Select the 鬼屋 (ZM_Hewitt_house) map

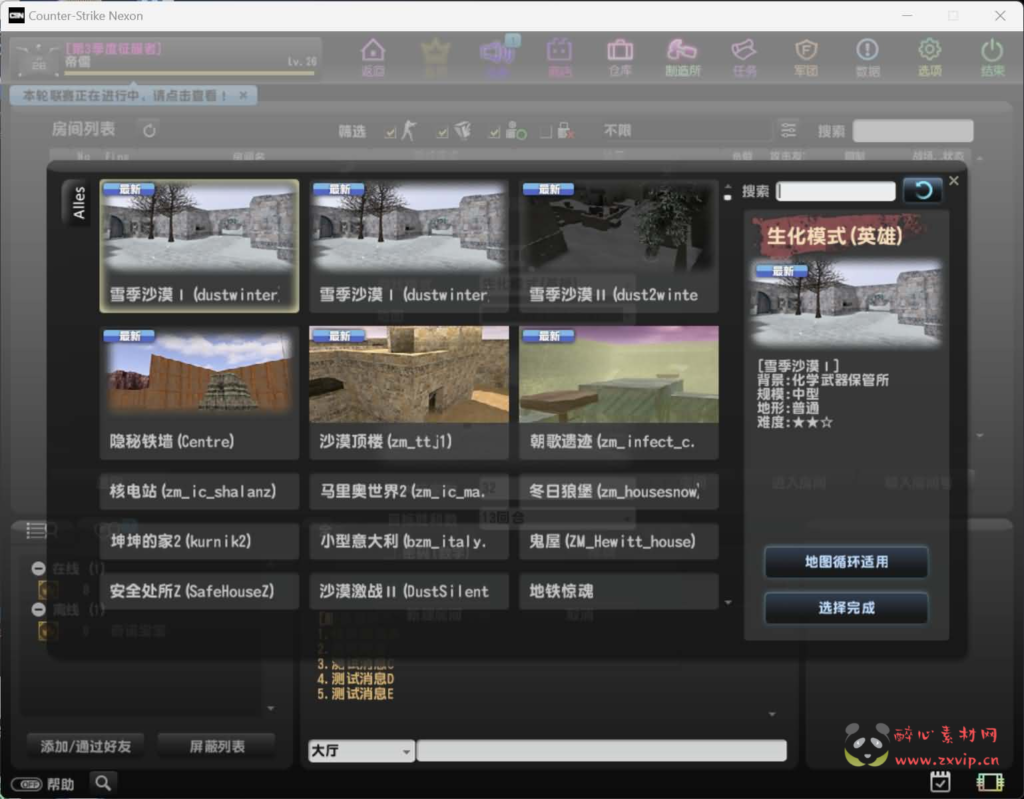tap(618, 541)
